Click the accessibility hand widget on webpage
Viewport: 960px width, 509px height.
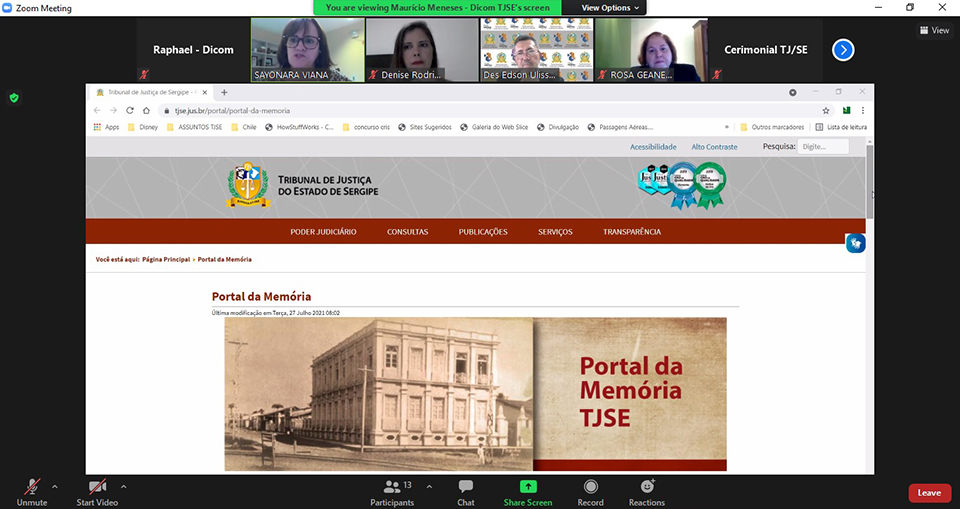tap(855, 243)
